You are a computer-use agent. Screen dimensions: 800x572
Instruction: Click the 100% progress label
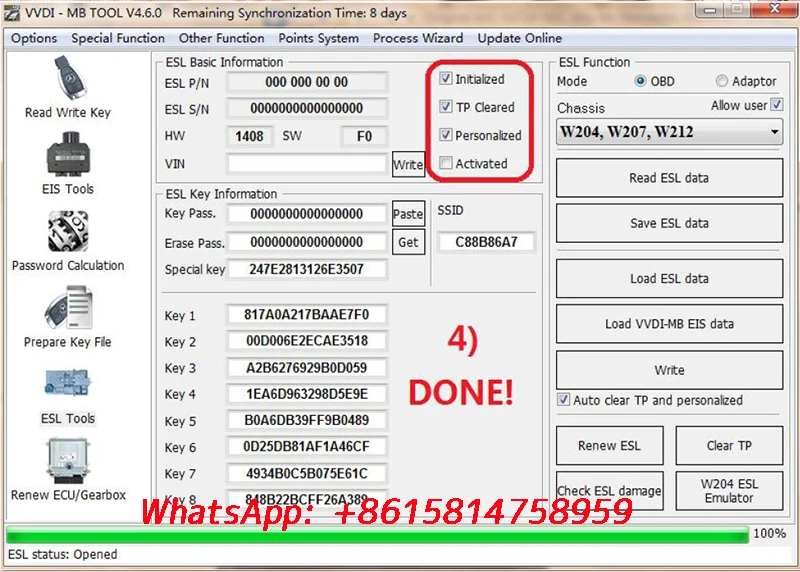click(x=769, y=534)
